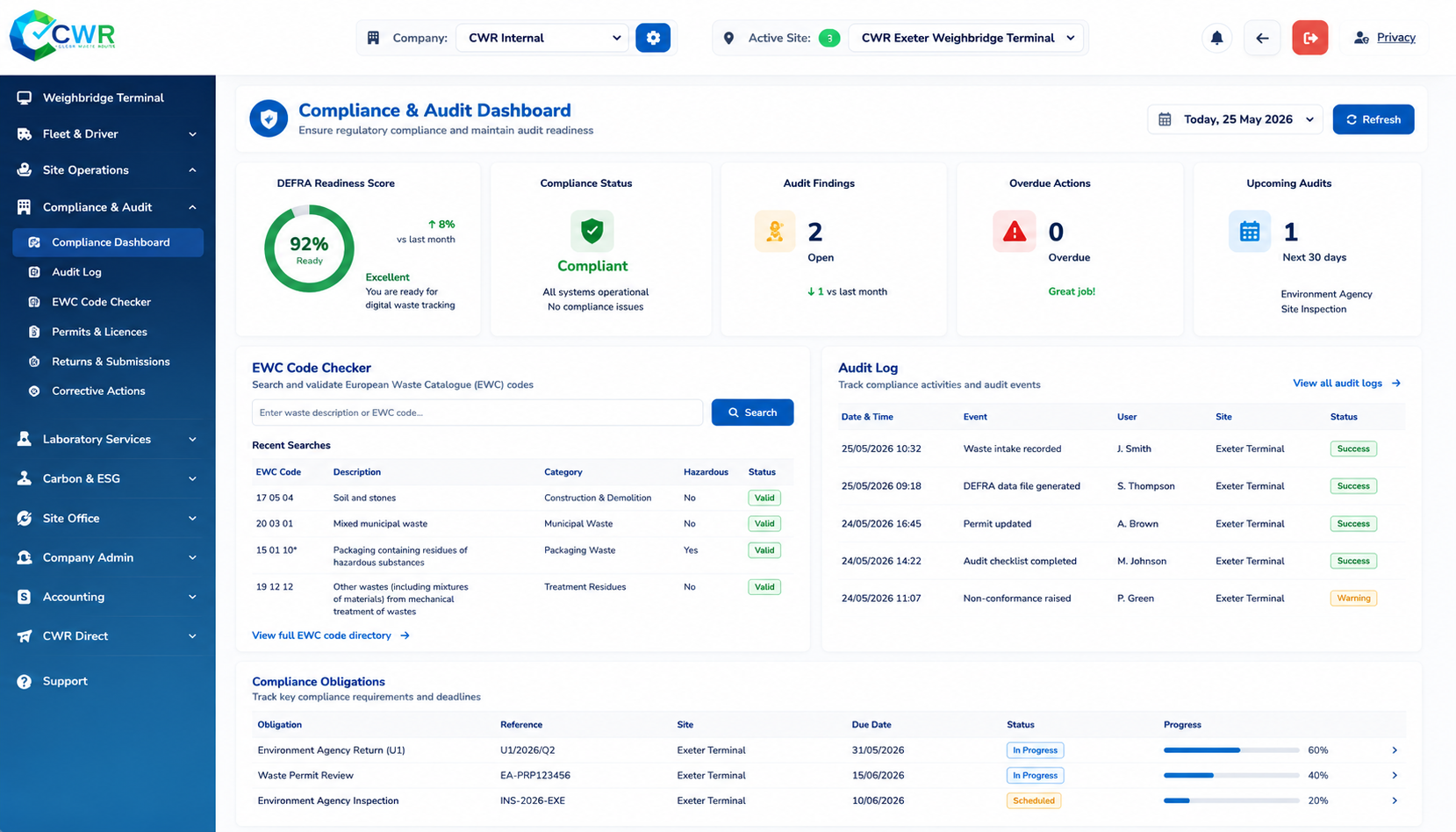Click the Scheduled status badge

(1034, 800)
